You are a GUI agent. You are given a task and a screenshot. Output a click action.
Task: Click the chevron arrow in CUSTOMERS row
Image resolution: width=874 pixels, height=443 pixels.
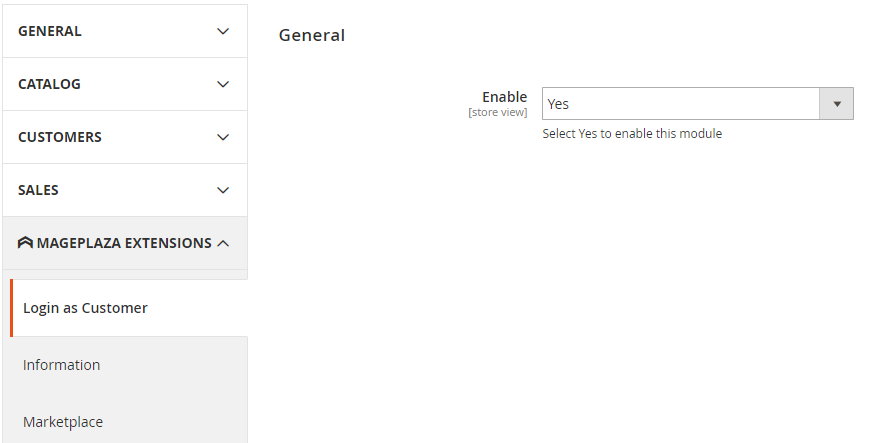click(x=223, y=137)
